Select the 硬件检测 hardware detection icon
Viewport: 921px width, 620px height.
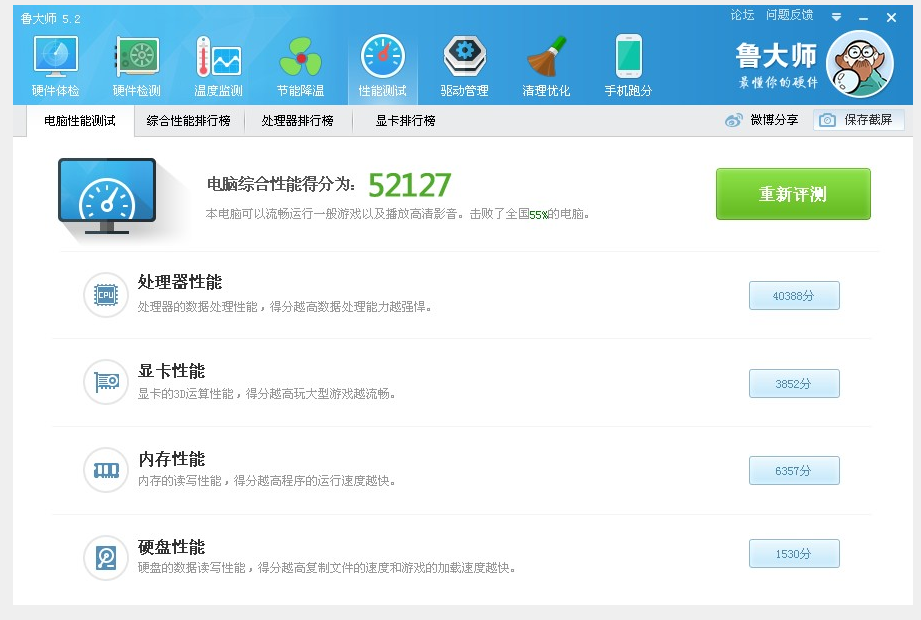136,58
